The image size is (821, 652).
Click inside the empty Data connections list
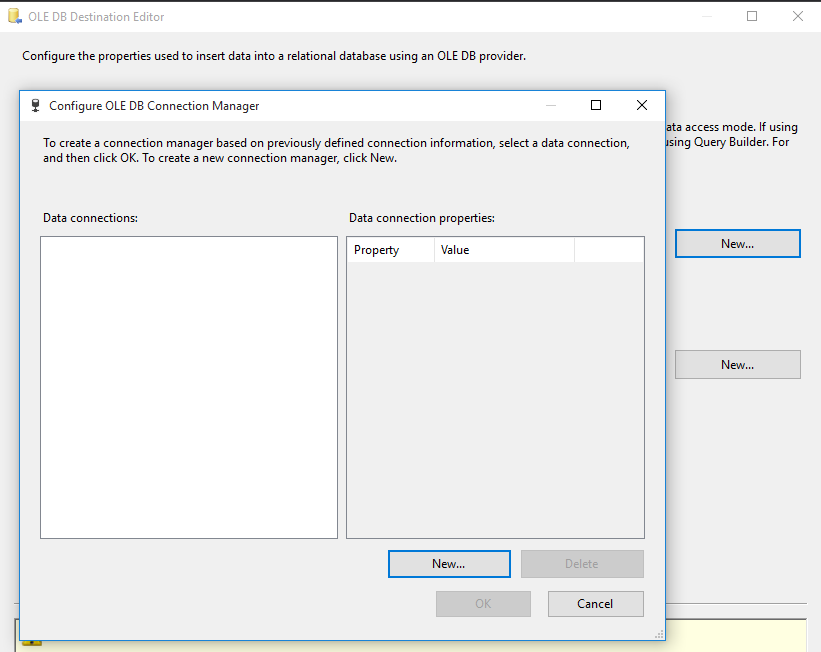click(x=188, y=387)
